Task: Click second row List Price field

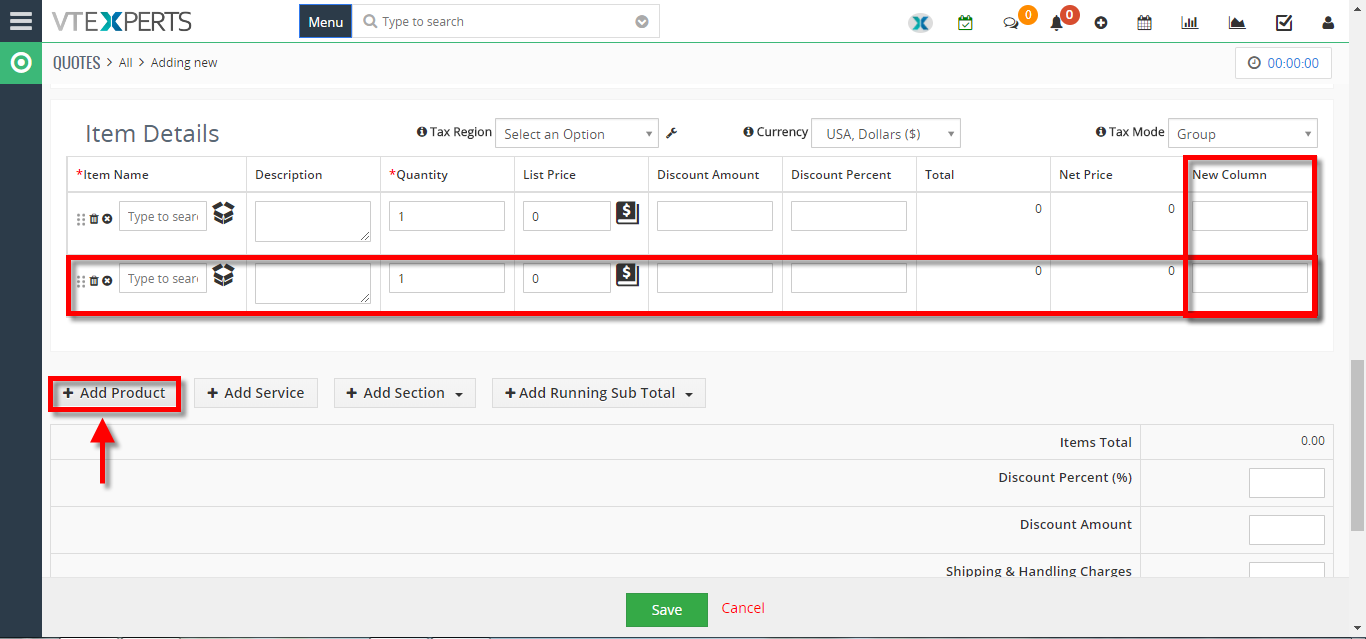Action: (567, 278)
